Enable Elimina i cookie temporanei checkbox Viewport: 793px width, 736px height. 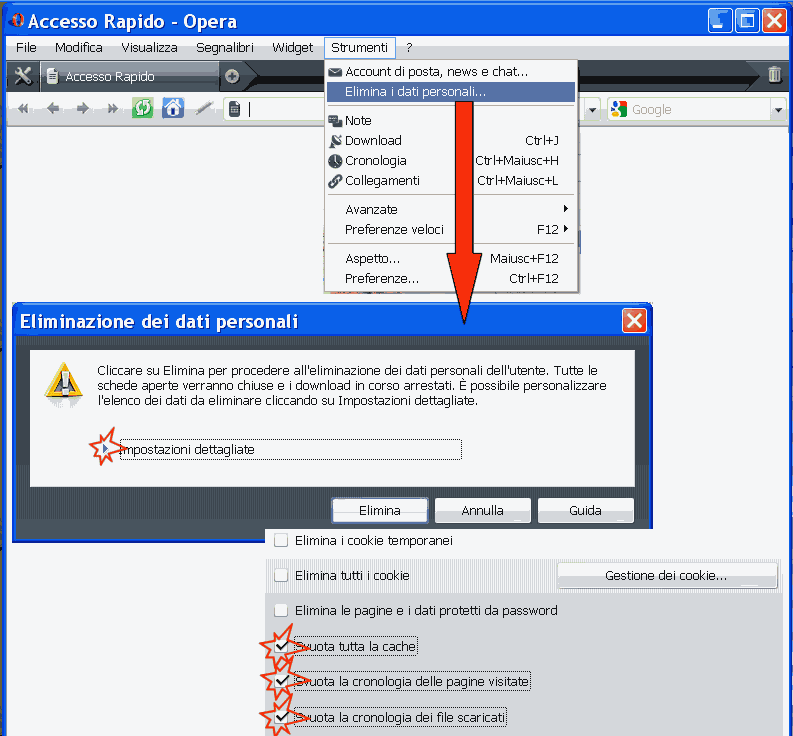[x=282, y=540]
